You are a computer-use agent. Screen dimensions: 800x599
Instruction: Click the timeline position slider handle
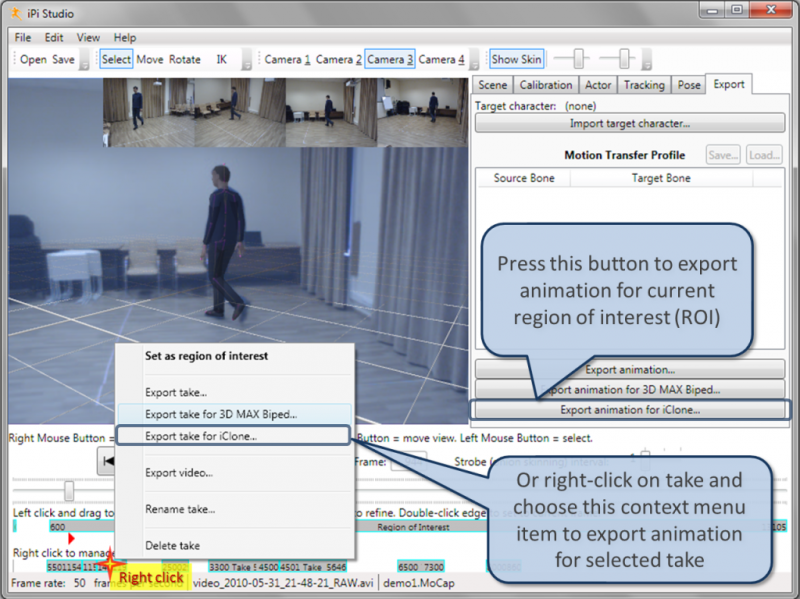[69, 491]
